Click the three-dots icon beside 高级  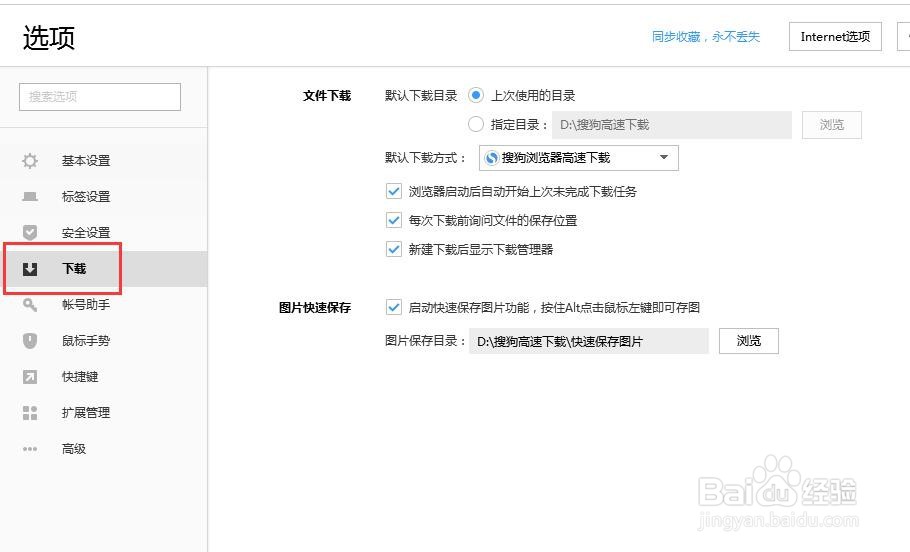(x=30, y=449)
